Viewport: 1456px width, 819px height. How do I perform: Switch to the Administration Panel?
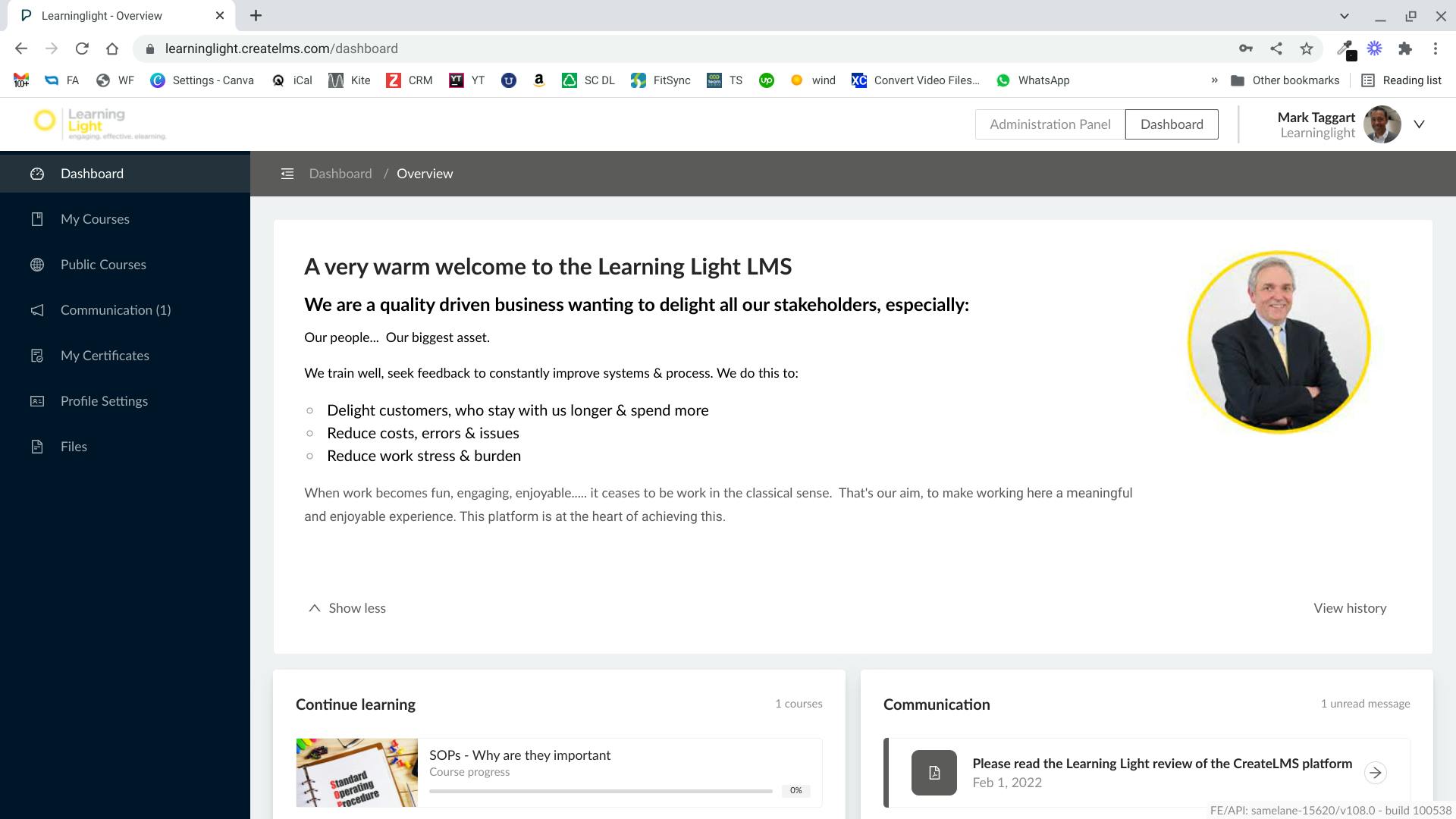click(x=1050, y=124)
